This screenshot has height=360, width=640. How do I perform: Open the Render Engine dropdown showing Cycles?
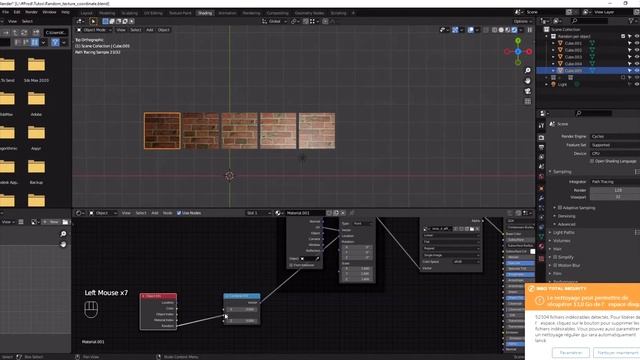[615, 136]
